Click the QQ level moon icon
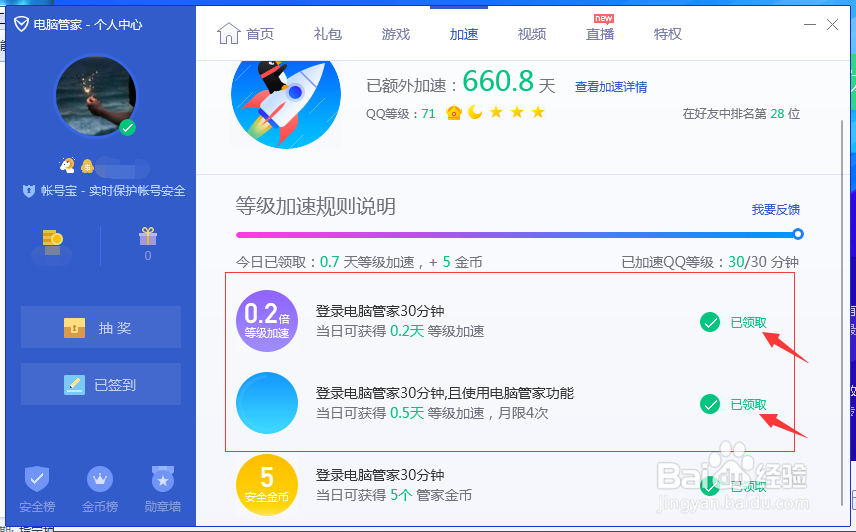The height and width of the screenshot is (532, 856). point(475,112)
